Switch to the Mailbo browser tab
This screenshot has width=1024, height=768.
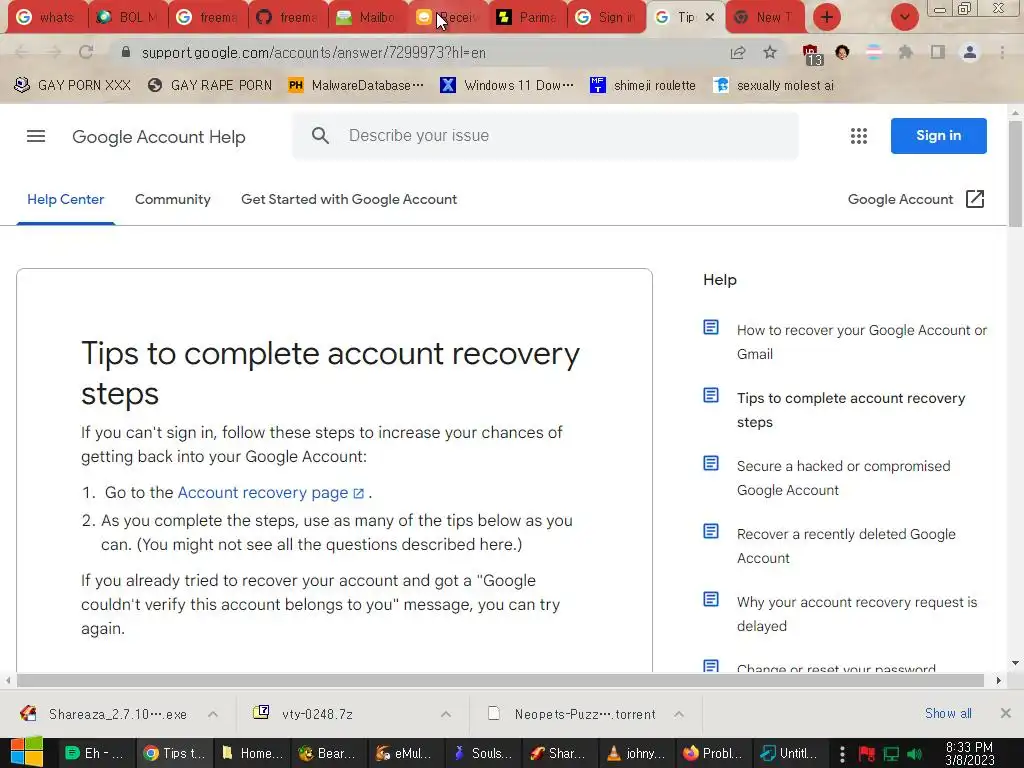pos(370,18)
